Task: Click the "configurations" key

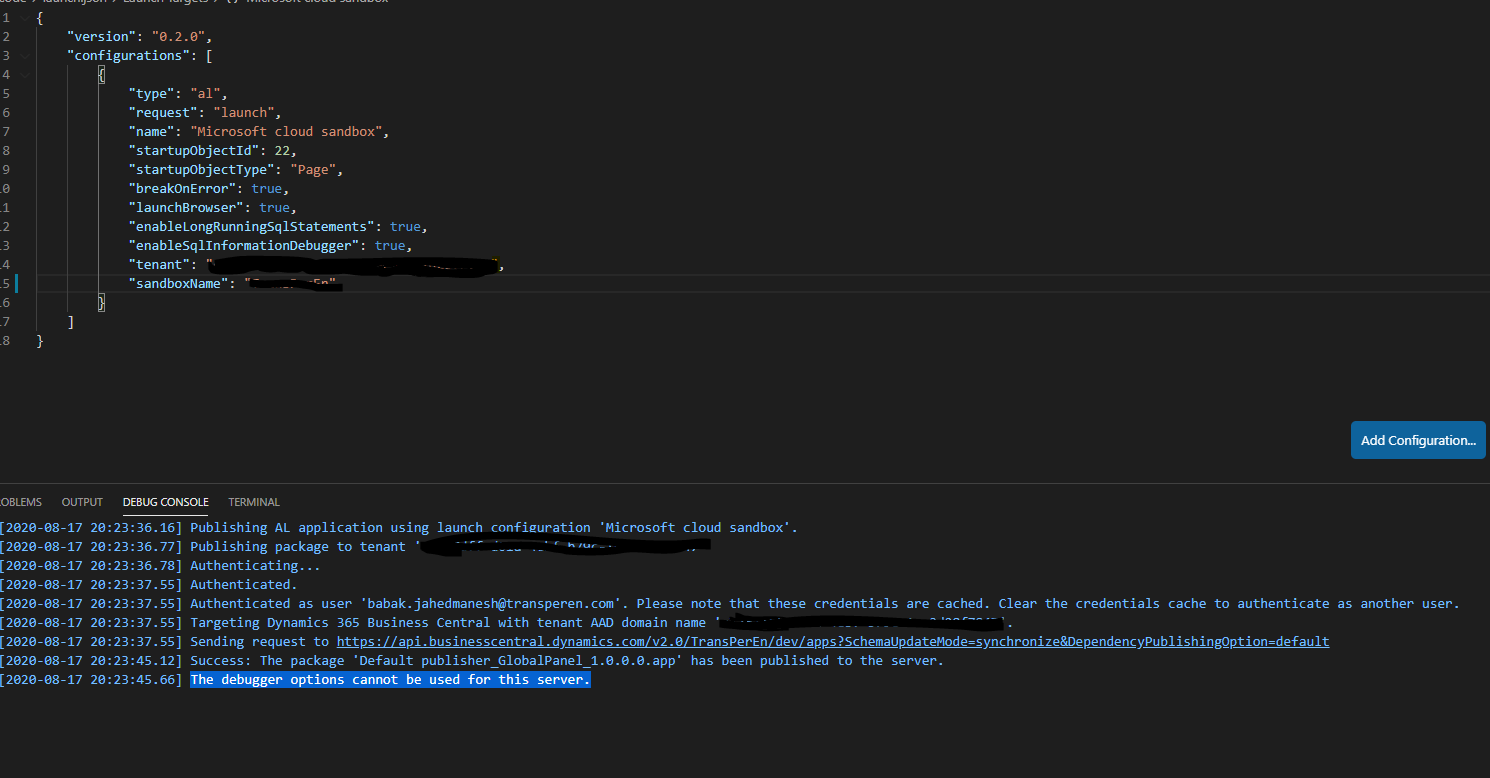Action: coord(128,56)
